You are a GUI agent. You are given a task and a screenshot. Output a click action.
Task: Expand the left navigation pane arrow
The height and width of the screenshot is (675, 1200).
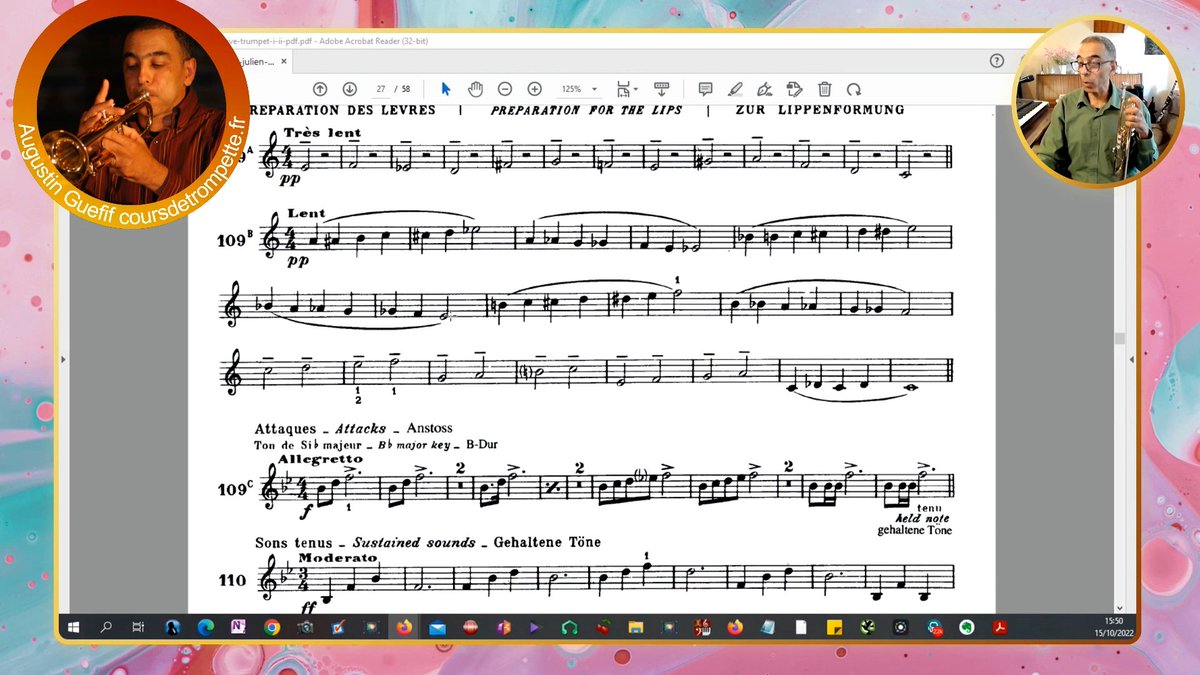63,358
